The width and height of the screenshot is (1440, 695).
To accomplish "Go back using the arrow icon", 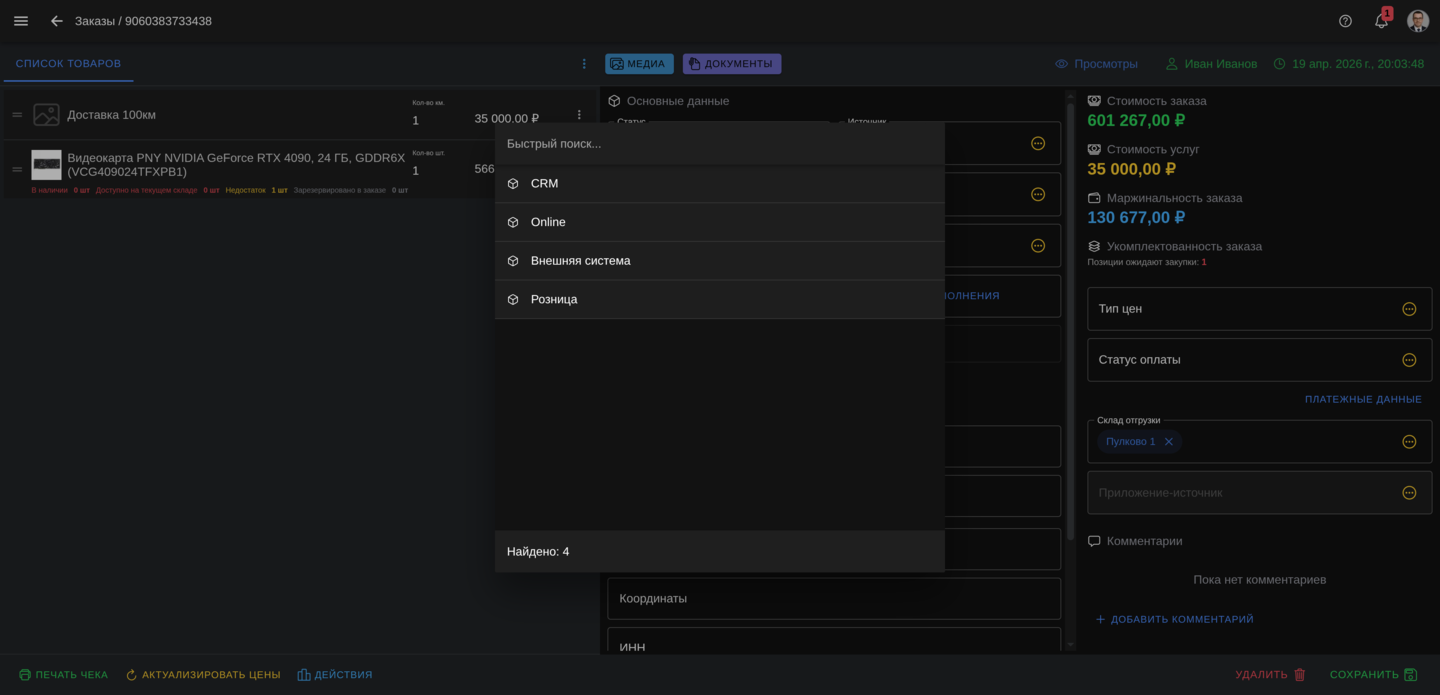I will pyautogui.click(x=57, y=21).
